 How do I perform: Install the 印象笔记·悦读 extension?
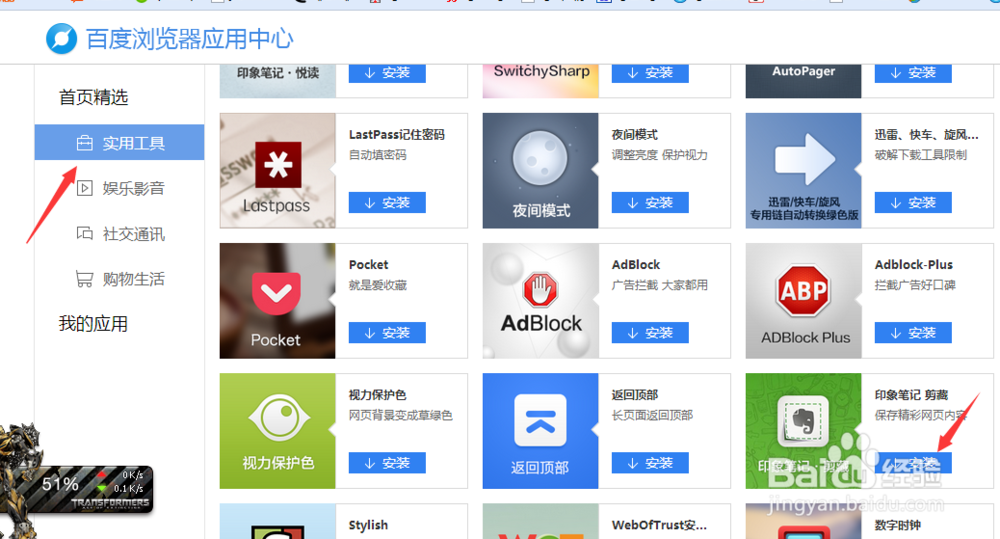pyautogui.click(x=387, y=73)
